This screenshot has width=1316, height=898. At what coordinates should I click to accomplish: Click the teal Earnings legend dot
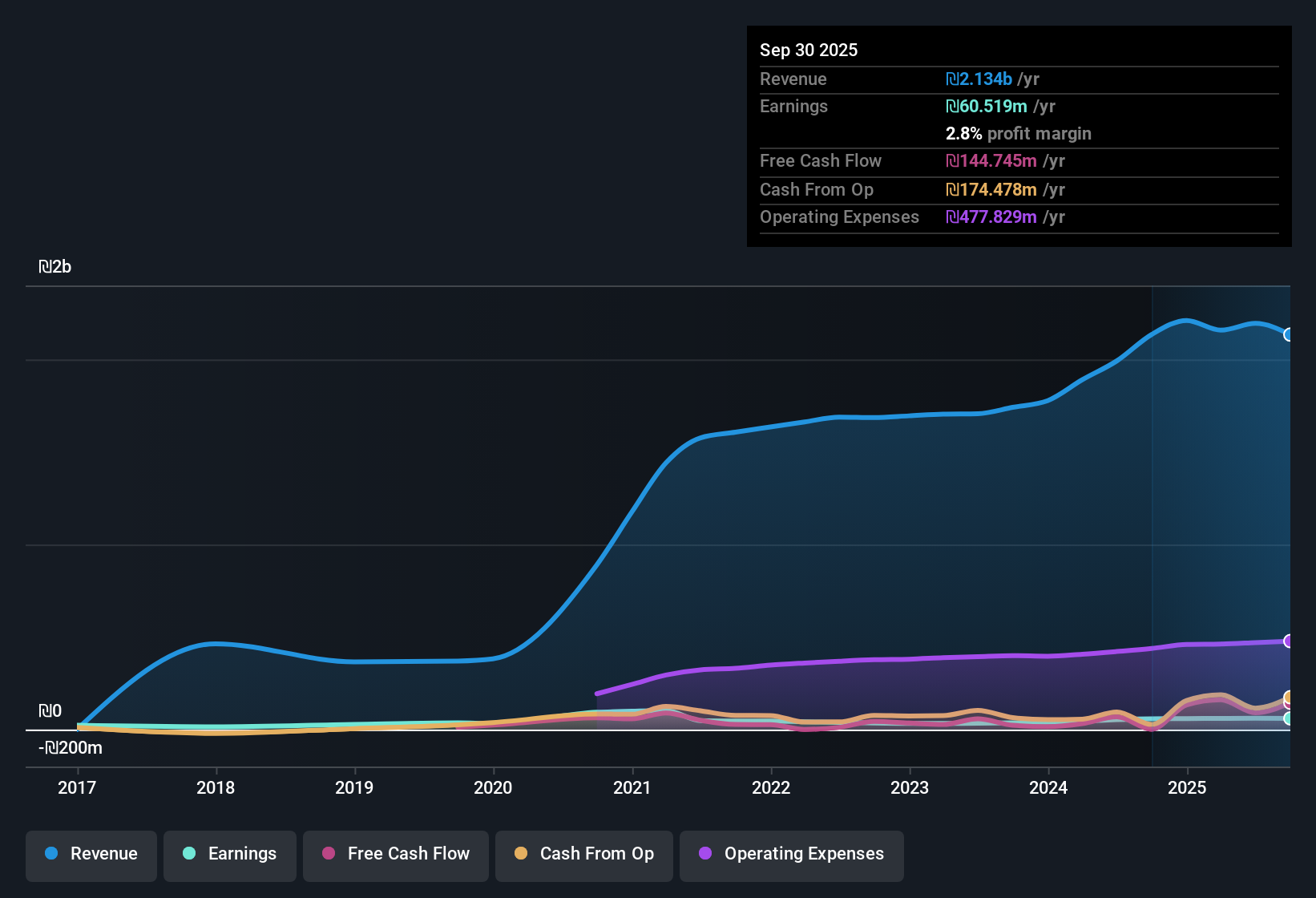click(190, 854)
